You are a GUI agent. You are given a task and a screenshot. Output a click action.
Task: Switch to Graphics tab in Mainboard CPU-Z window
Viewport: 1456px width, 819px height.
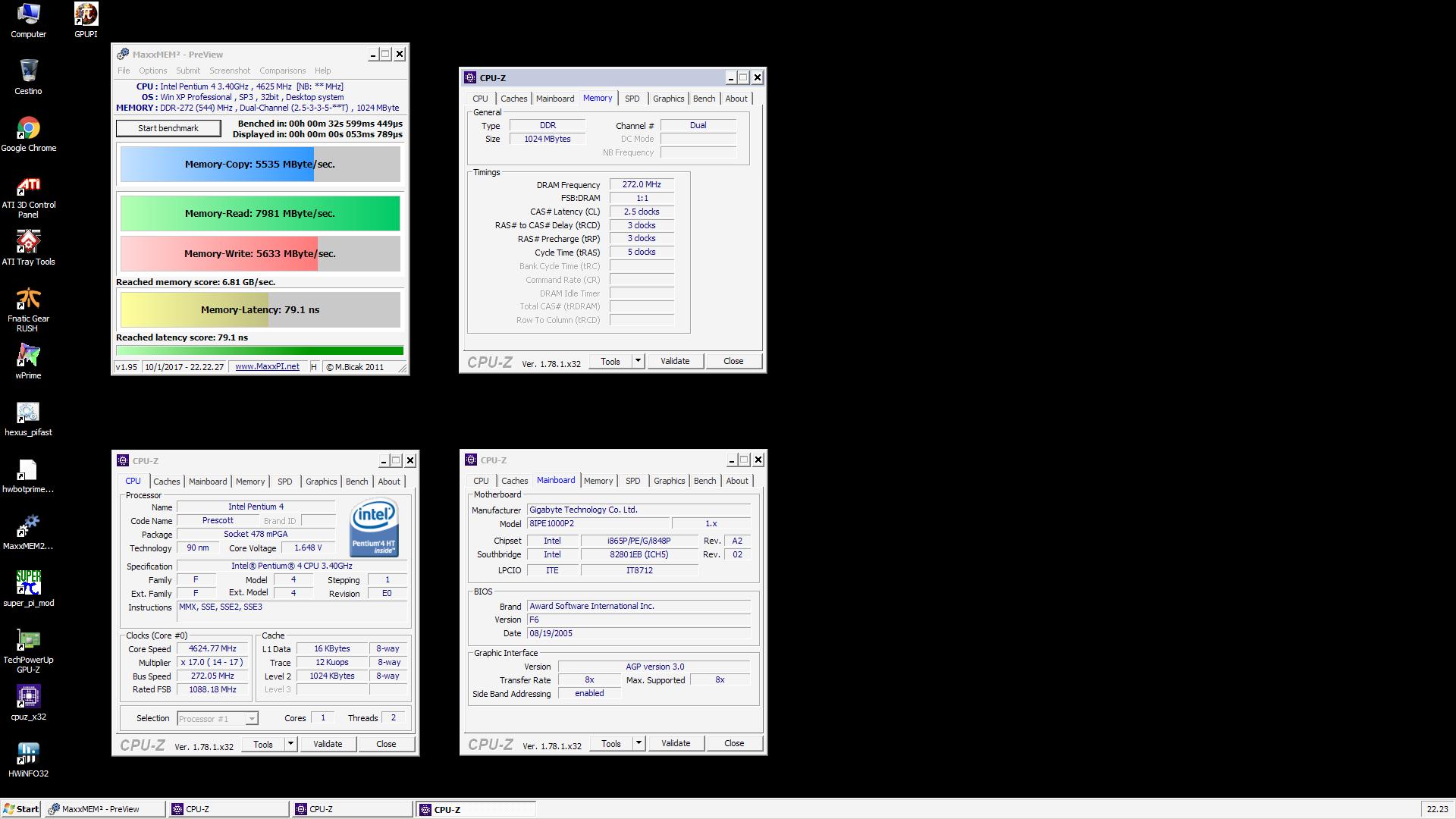pos(669,481)
